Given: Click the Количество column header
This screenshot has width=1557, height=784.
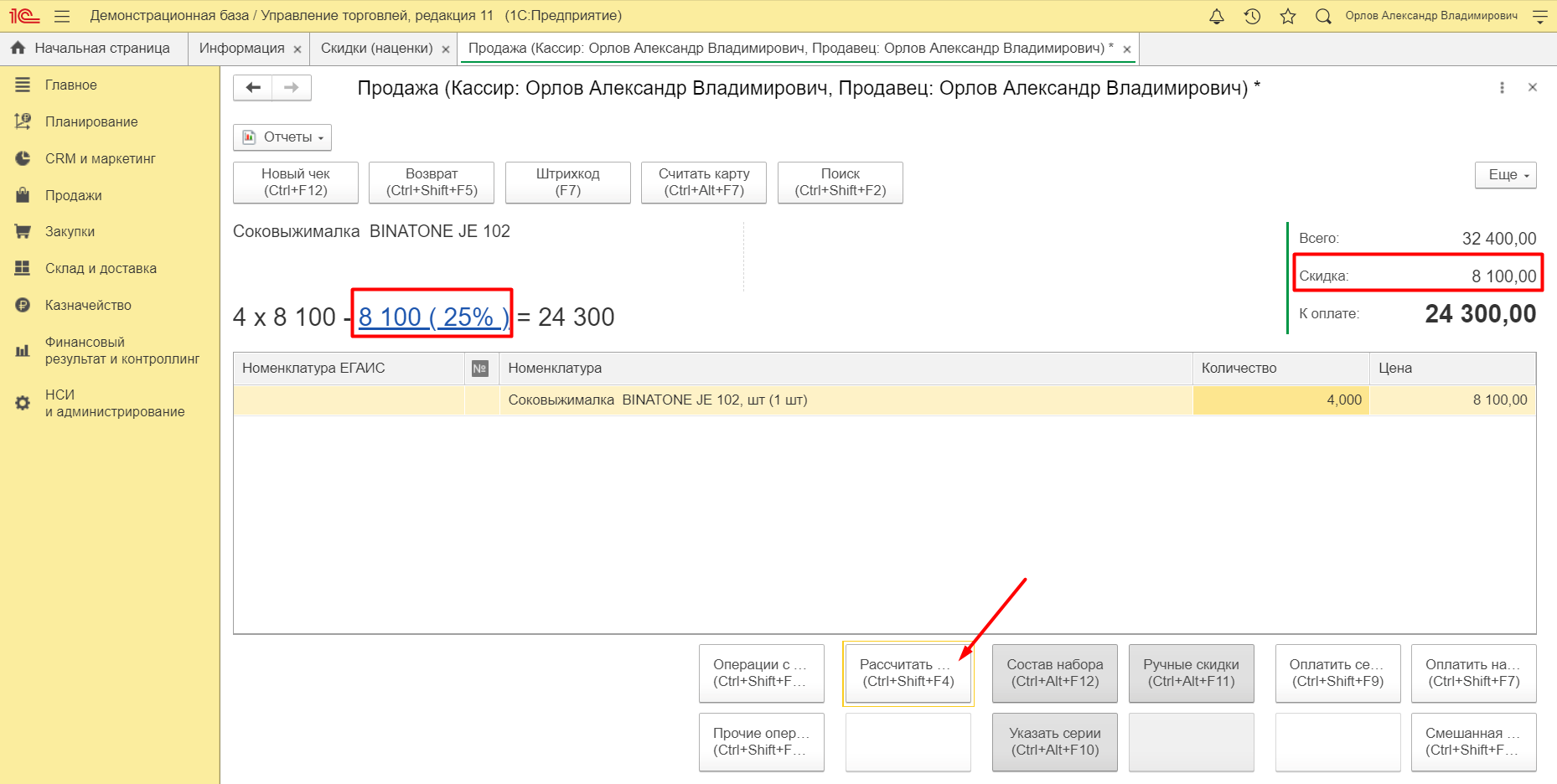Looking at the screenshot, I should click(x=1280, y=369).
